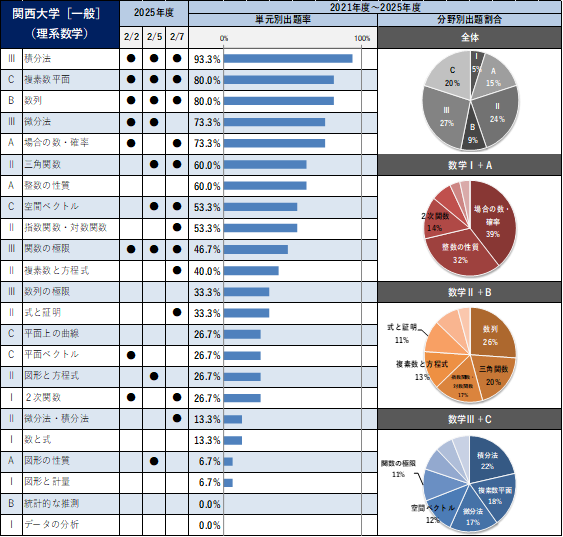Select the 微分法・積分法 row label
563x537 pixels.
click(x=56, y=419)
